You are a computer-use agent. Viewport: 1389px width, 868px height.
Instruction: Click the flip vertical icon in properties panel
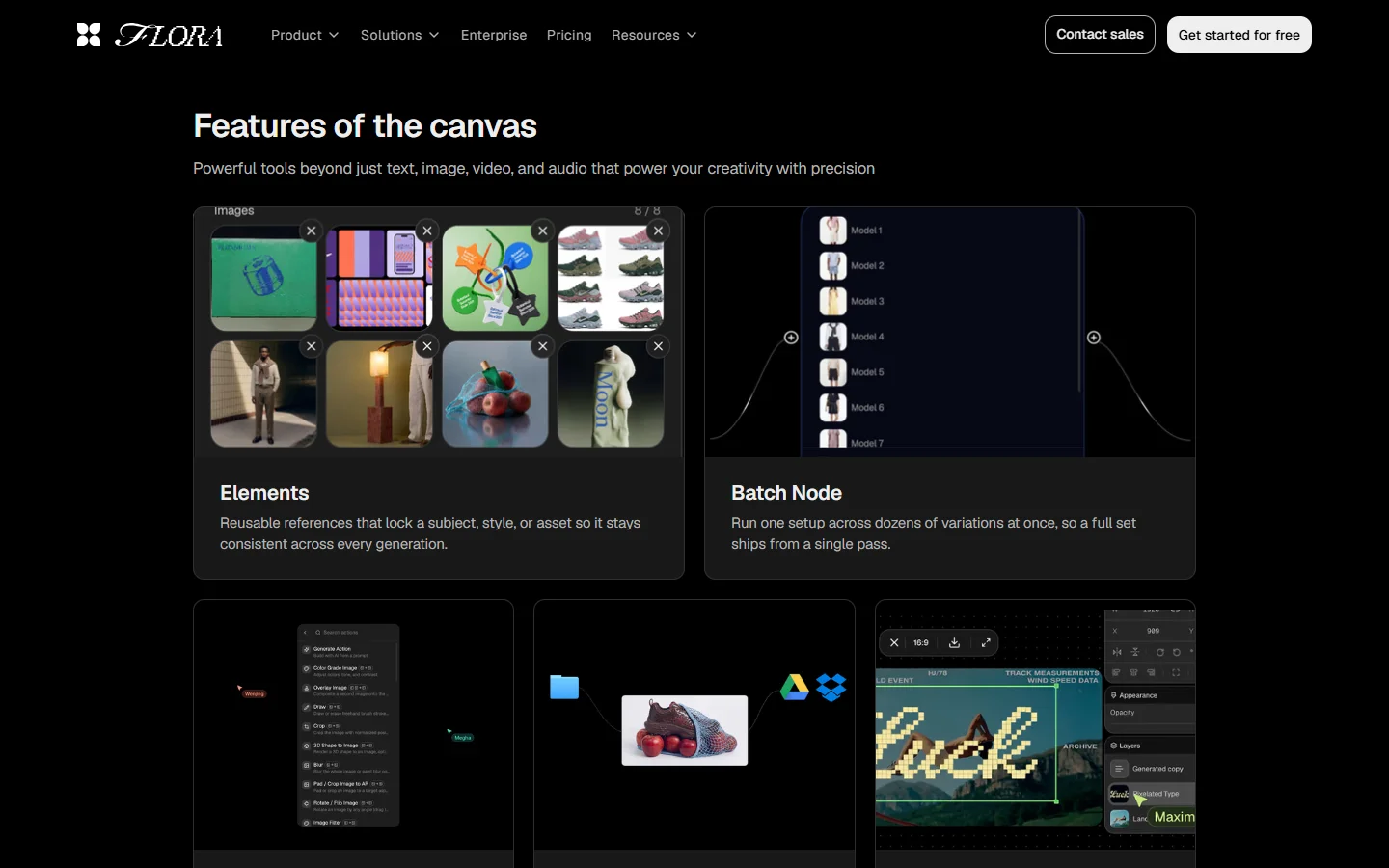click(1135, 652)
